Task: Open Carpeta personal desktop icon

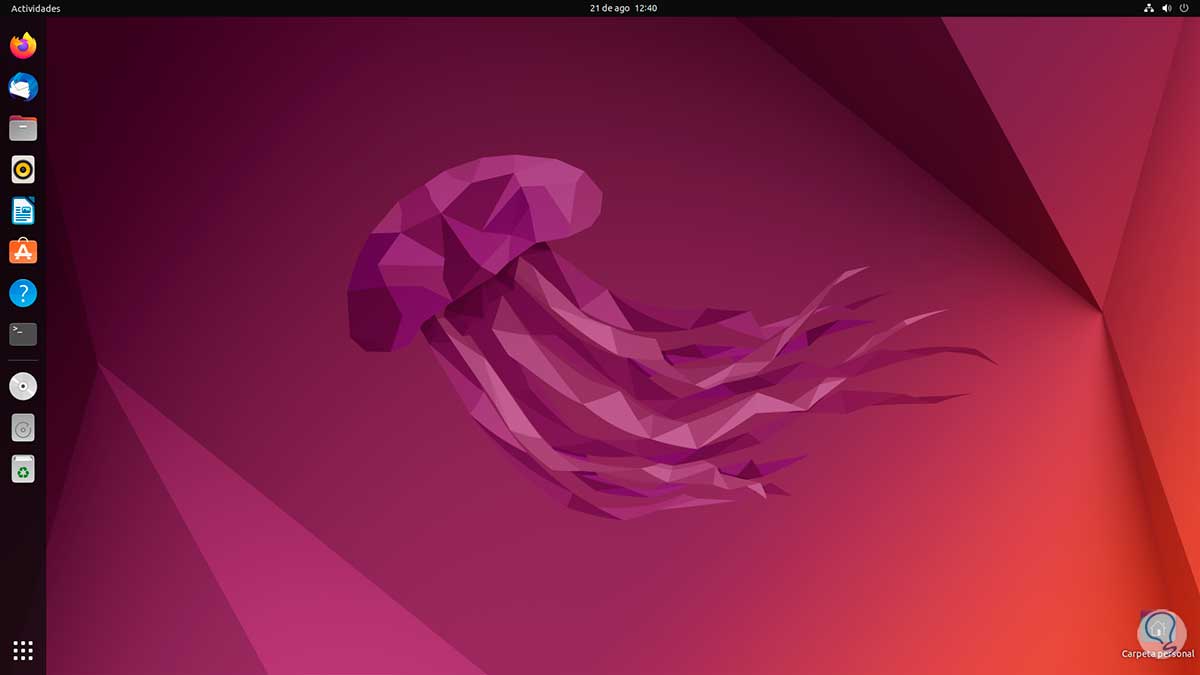Action: [x=1158, y=634]
